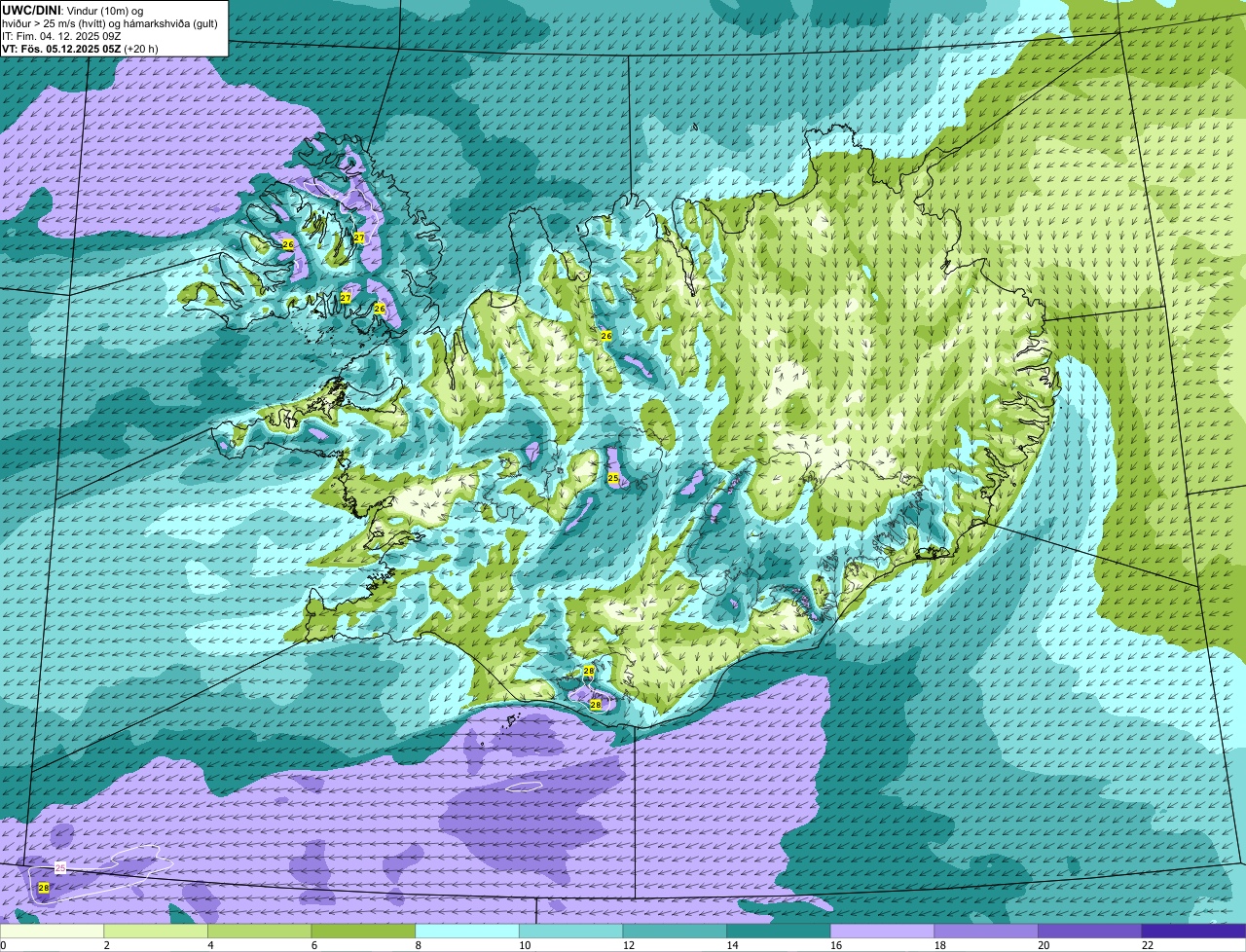Click the legend tick label "10"

(525, 945)
